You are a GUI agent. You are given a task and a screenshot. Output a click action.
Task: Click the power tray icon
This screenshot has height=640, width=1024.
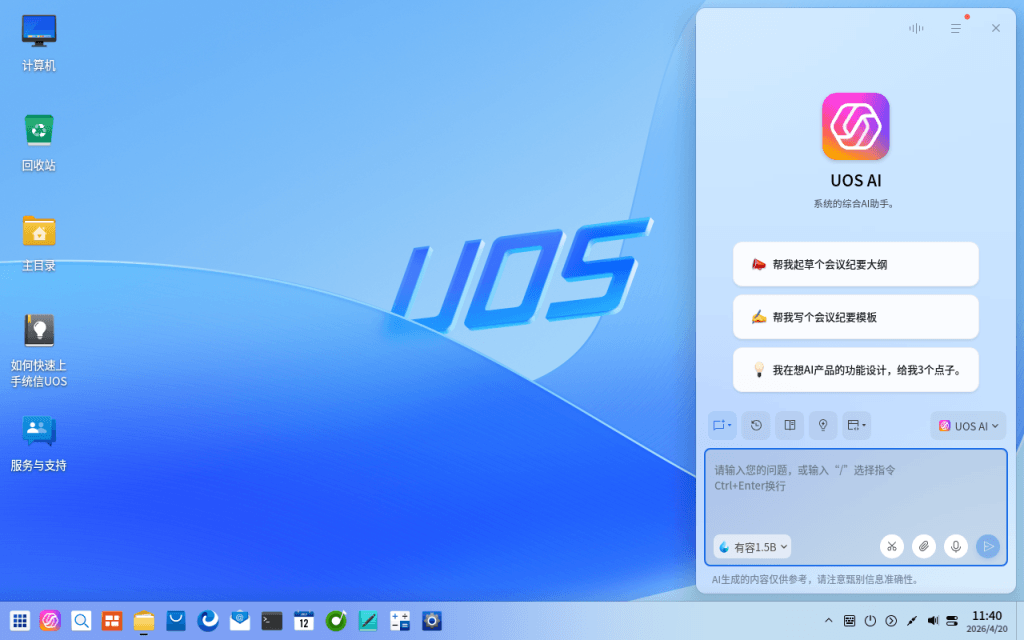click(871, 620)
